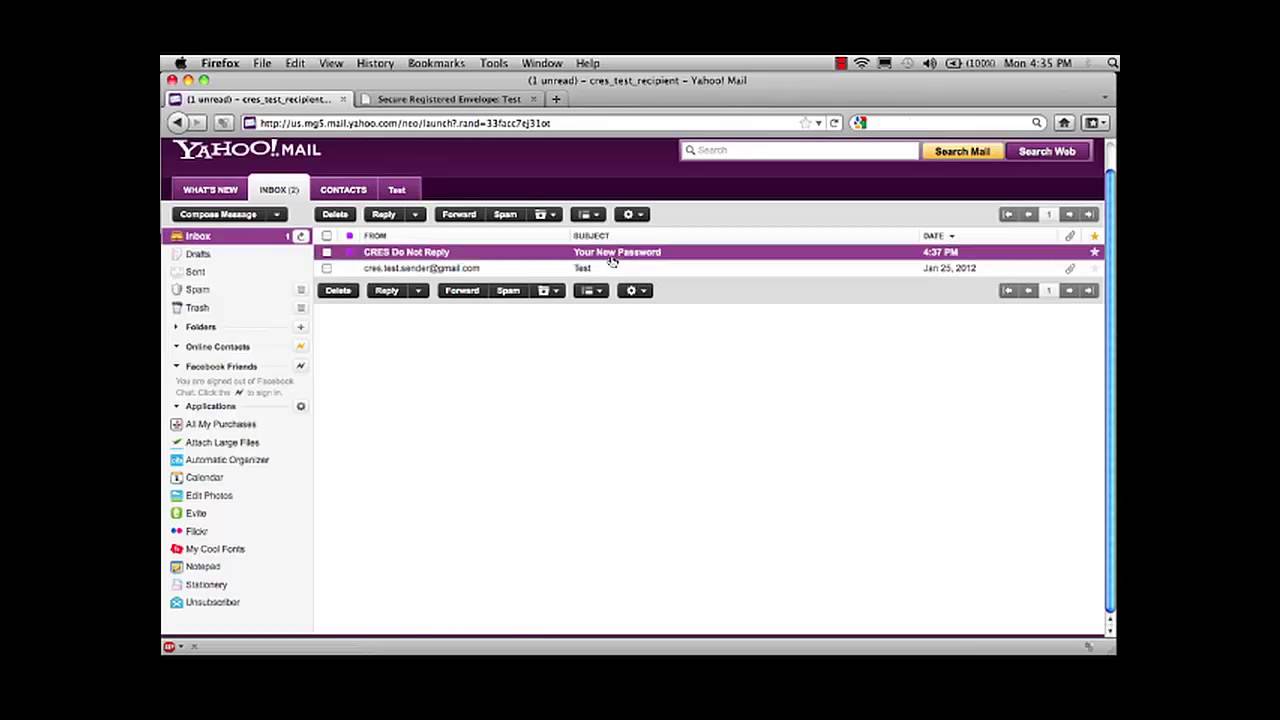The width and height of the screenshot is (1280, 720).
Task: Open the Compose Message dropdown arrow
Action: coord(277,214)
